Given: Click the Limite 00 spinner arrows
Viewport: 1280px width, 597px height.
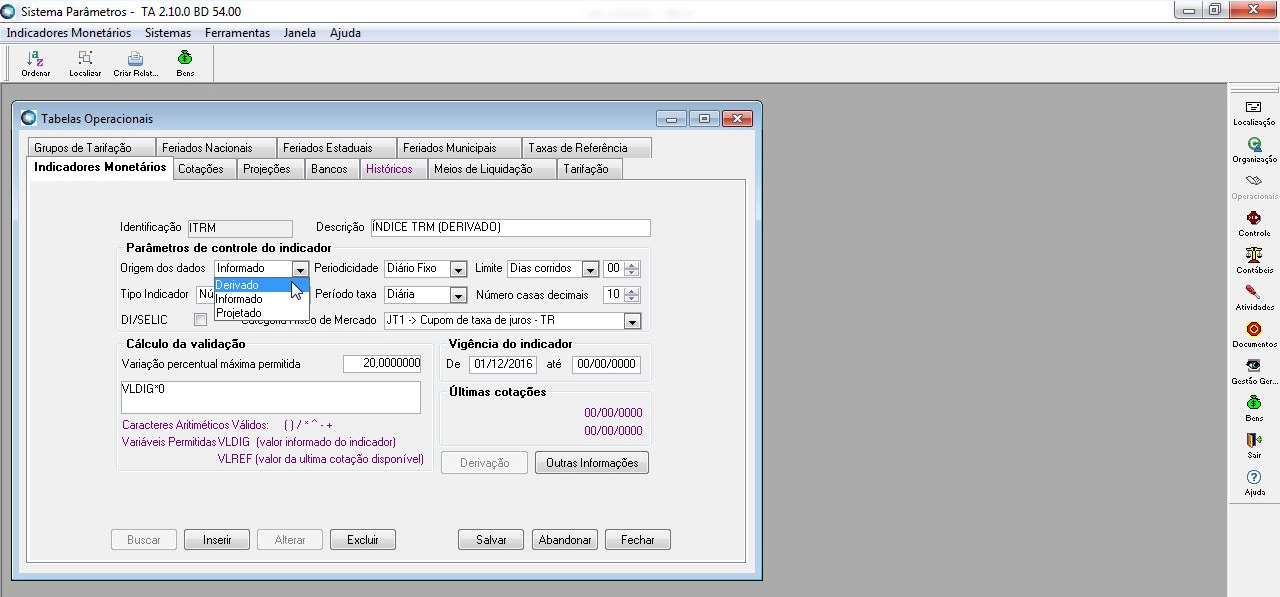Looking at the screenshot, I should (x=631, y=269).
